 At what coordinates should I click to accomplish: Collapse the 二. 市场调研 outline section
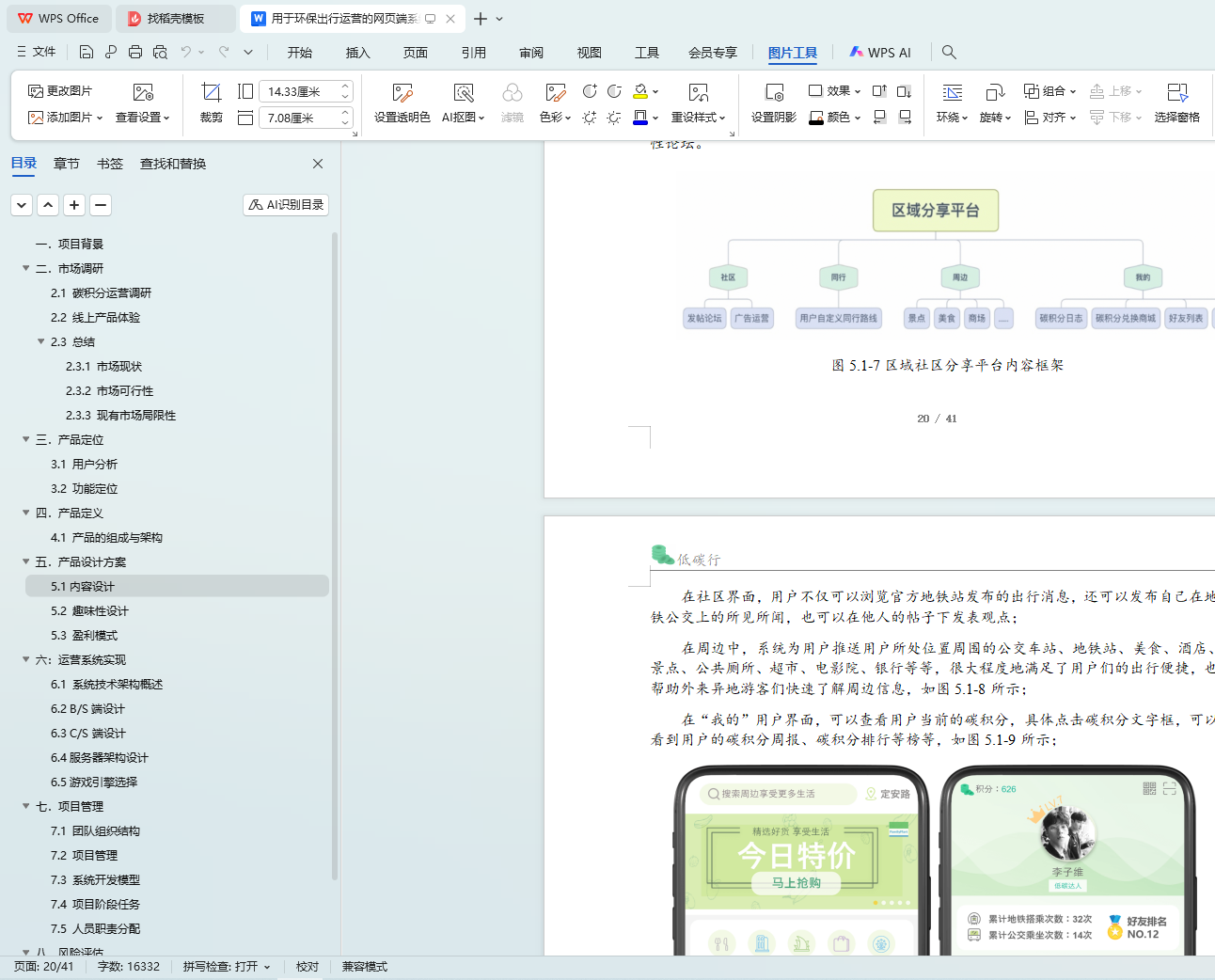[x=26, y=268]
